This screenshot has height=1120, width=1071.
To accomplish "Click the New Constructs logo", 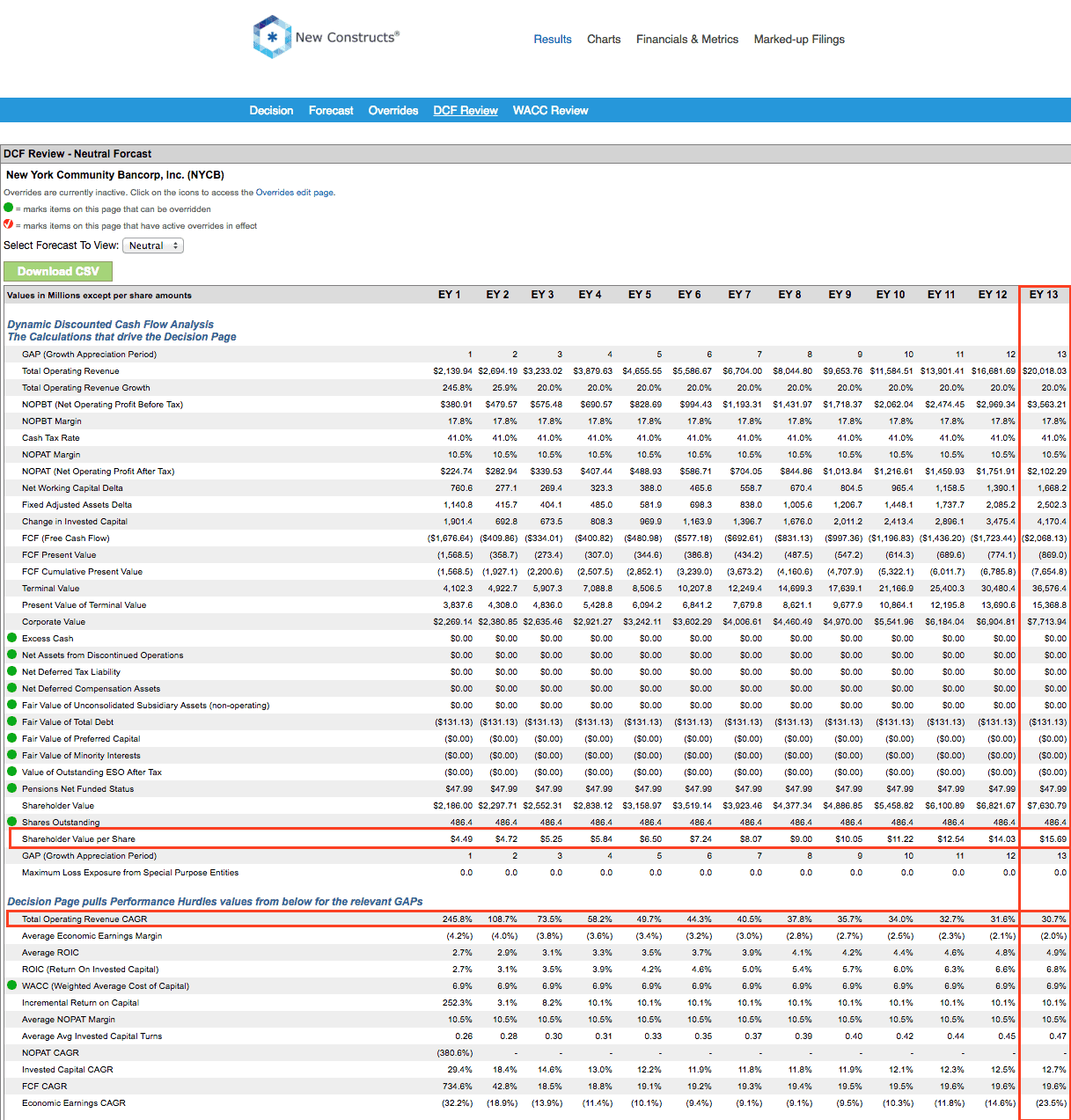I will pyautogui.click(x=326, y=37).
